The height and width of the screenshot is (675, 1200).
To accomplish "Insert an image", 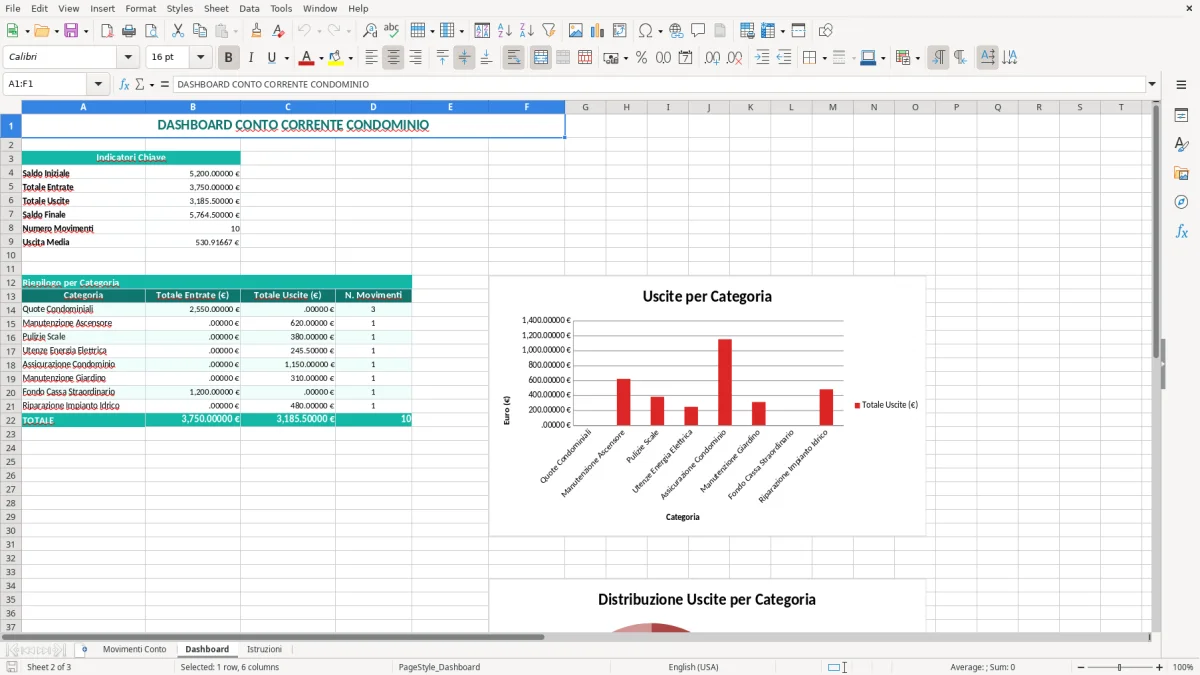I will coord(575,31).
